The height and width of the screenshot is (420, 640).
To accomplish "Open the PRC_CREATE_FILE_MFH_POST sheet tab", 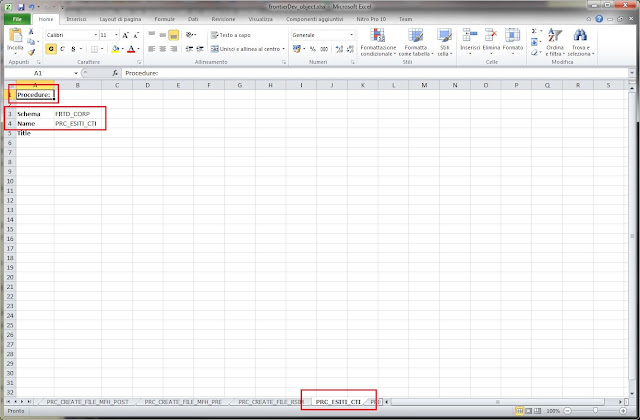I will point(87,402).
